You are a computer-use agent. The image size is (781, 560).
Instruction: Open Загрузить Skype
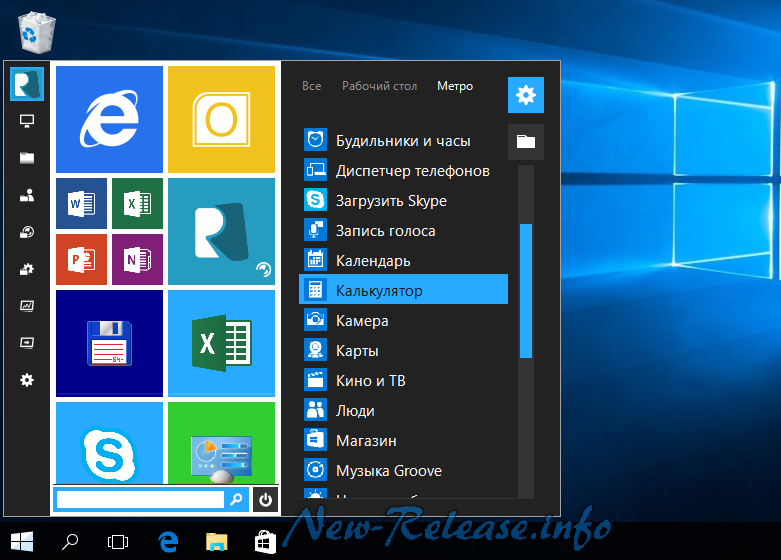(403, 200)
